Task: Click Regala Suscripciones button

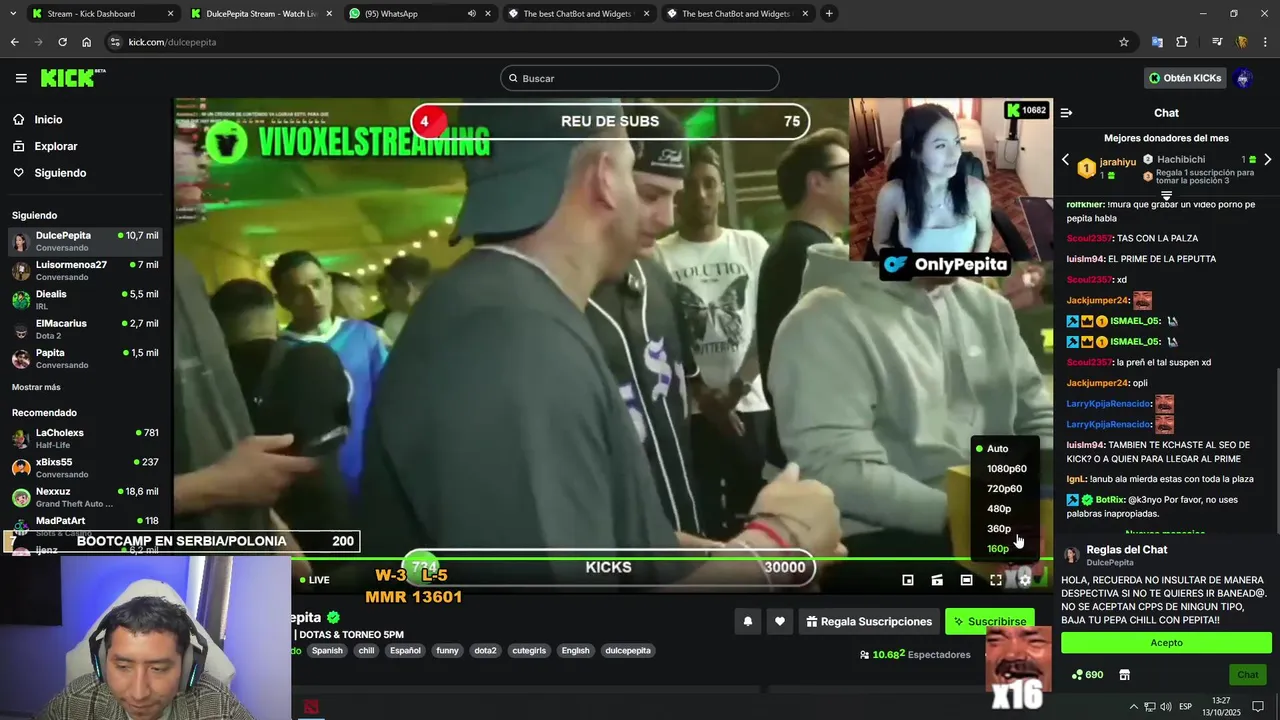Action: tap(868, 621)
